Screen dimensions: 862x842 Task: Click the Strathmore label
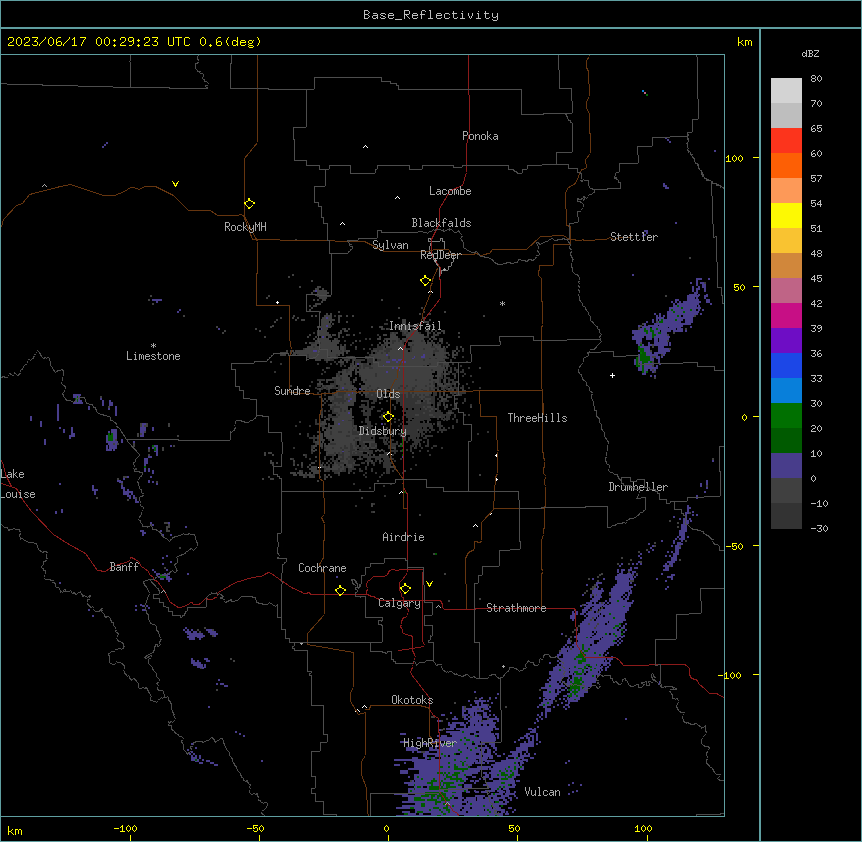click(x=516, y=608)
